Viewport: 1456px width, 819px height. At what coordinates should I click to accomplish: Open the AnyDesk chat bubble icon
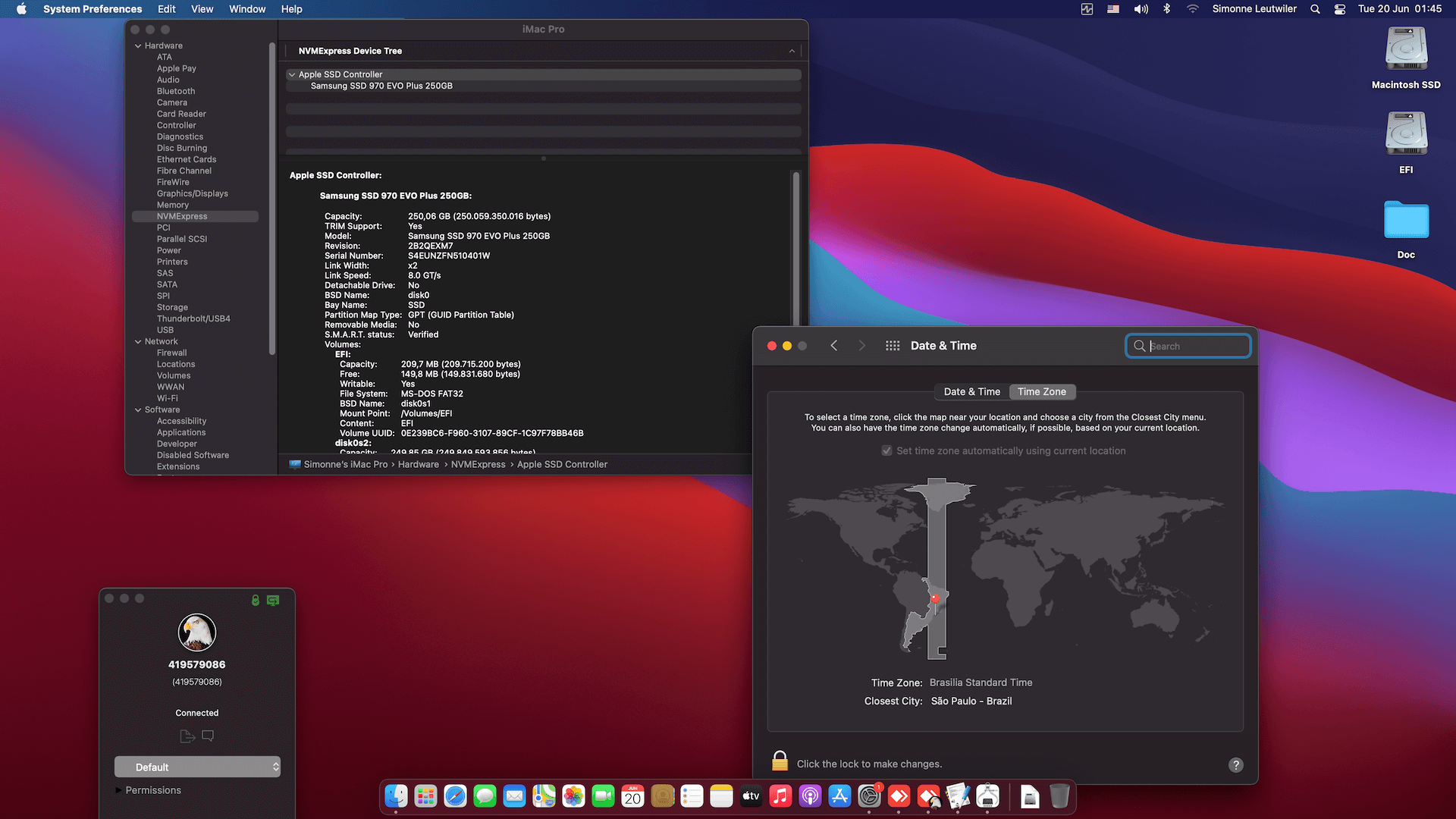coord(208,736)
